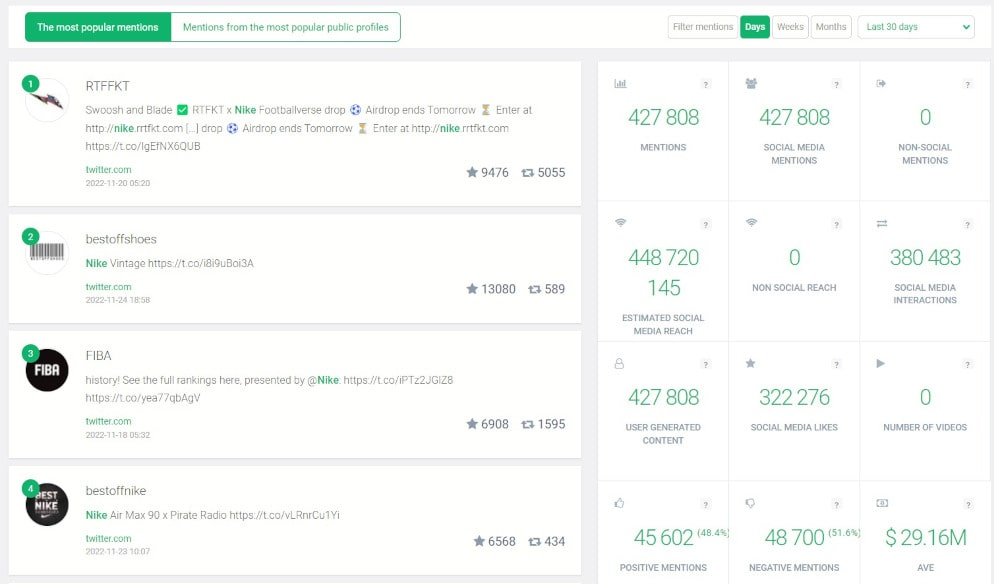Click the FIBA profile avatar
The height and width of the screenshot is (584, 994).
click(47, 370)
